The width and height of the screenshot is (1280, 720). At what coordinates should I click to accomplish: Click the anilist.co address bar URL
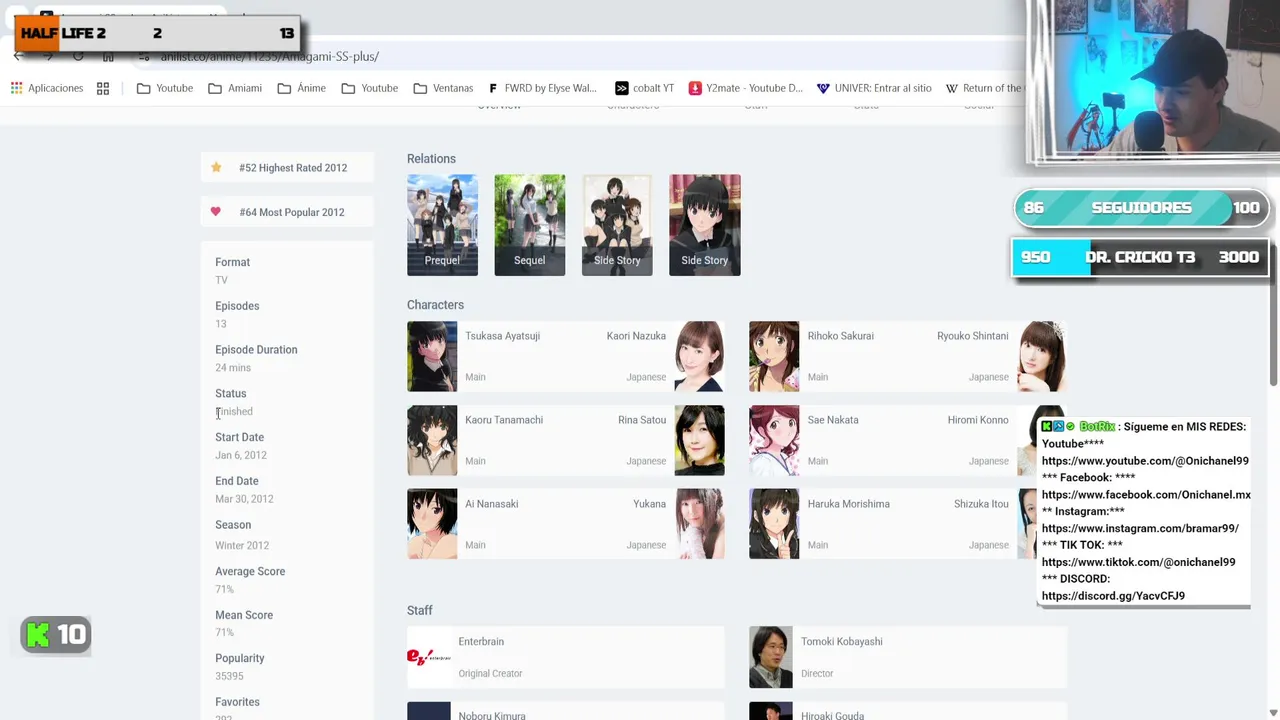coord(270,57)
